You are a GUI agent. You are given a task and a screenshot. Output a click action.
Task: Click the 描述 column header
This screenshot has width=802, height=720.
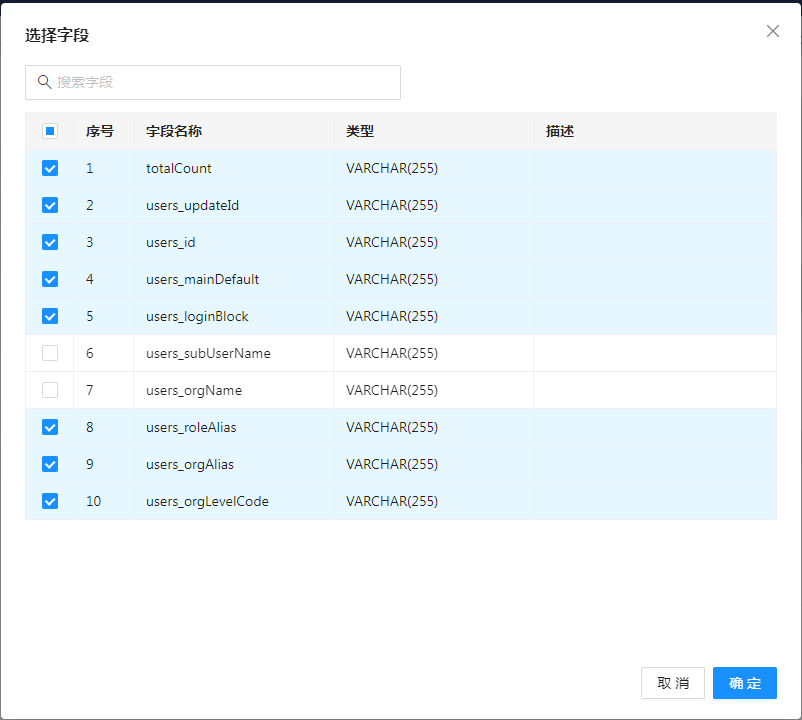(560, 131)
